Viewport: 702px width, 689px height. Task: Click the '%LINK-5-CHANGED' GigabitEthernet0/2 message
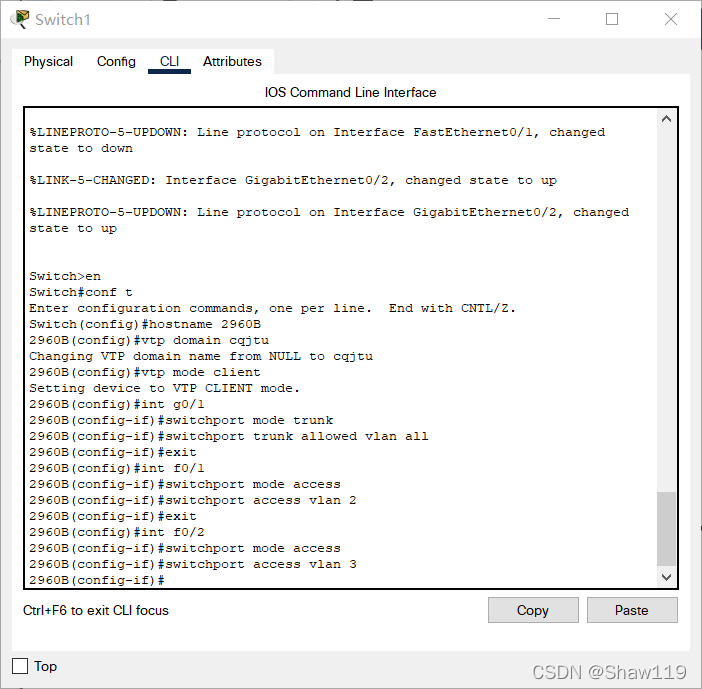[x=293, y=180]
